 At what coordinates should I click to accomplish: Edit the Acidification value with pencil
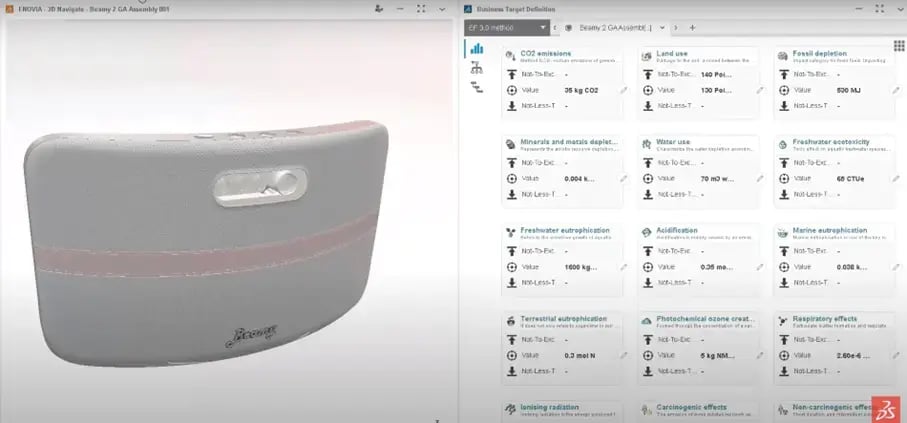[x=759, y=267]
